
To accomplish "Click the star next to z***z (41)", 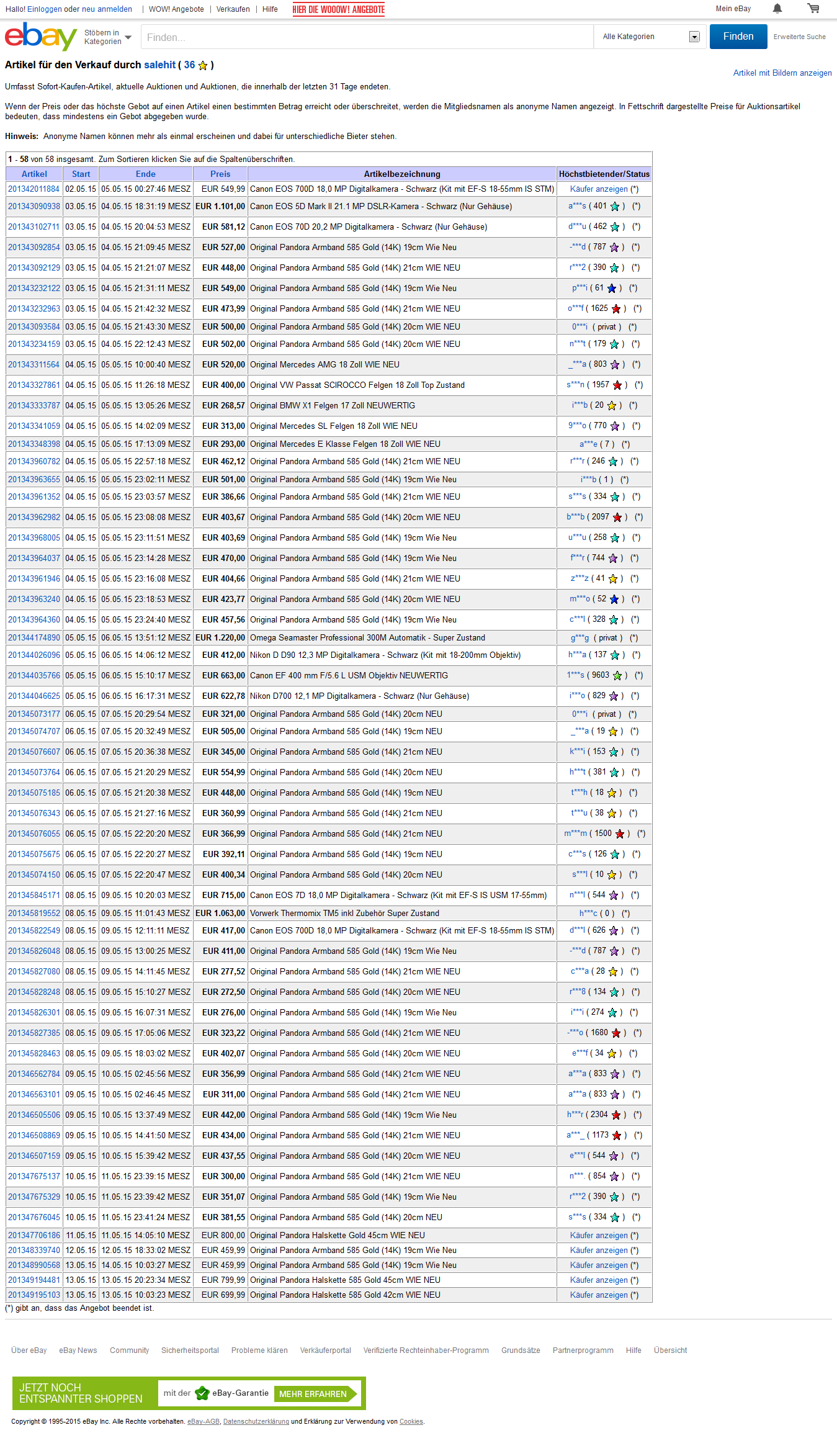I will (x=613, y=578).
